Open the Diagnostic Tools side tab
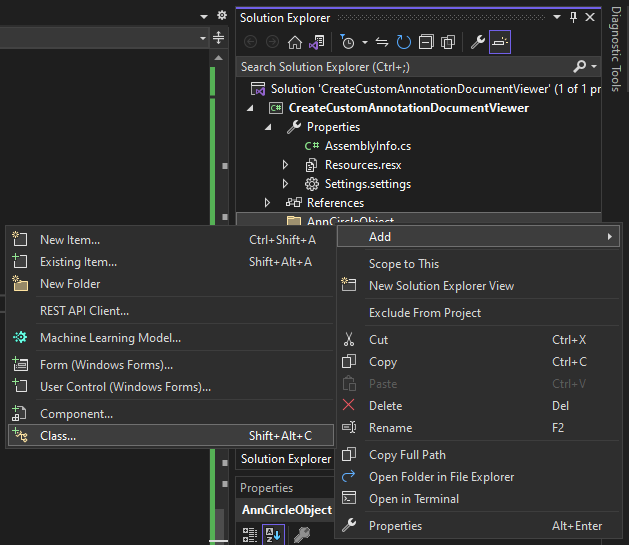 pyautogui.click(x=616, y=49)
